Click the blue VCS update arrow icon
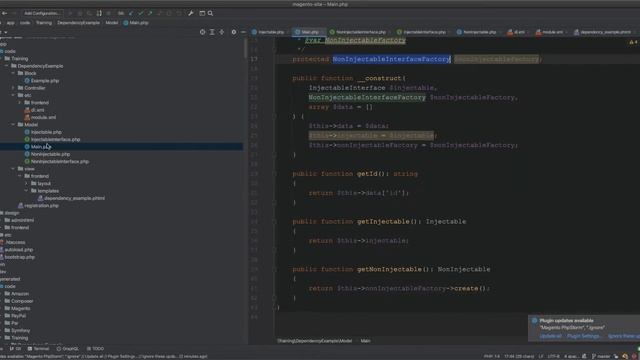The height and width of the screenshot is (360, 640). point(131,13)
